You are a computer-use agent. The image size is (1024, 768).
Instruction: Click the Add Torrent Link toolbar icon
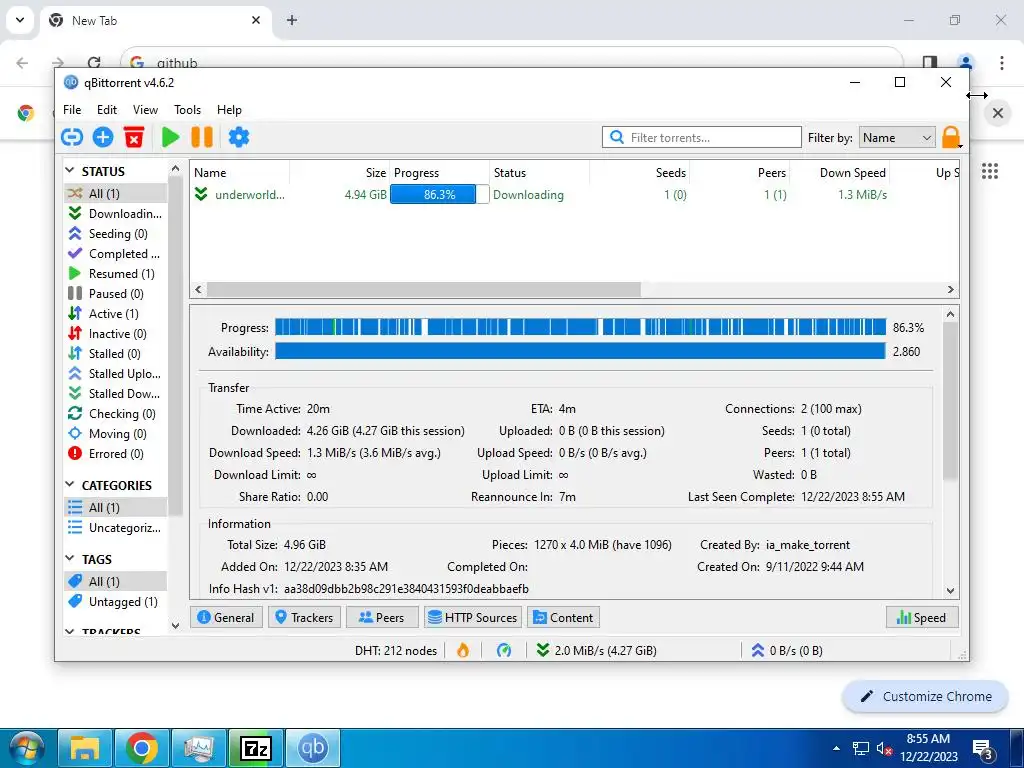(x=72, y=137)
